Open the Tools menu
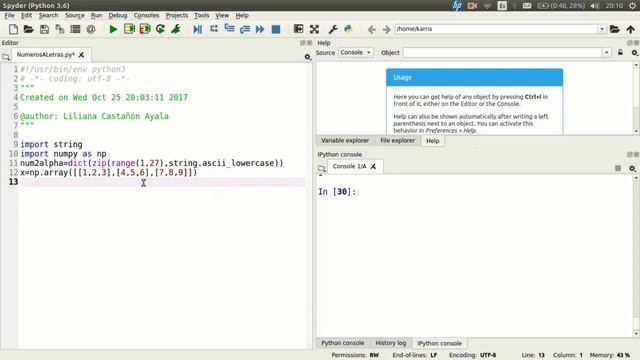Screen dimensions: 640x360 click(x=202, y=15)
